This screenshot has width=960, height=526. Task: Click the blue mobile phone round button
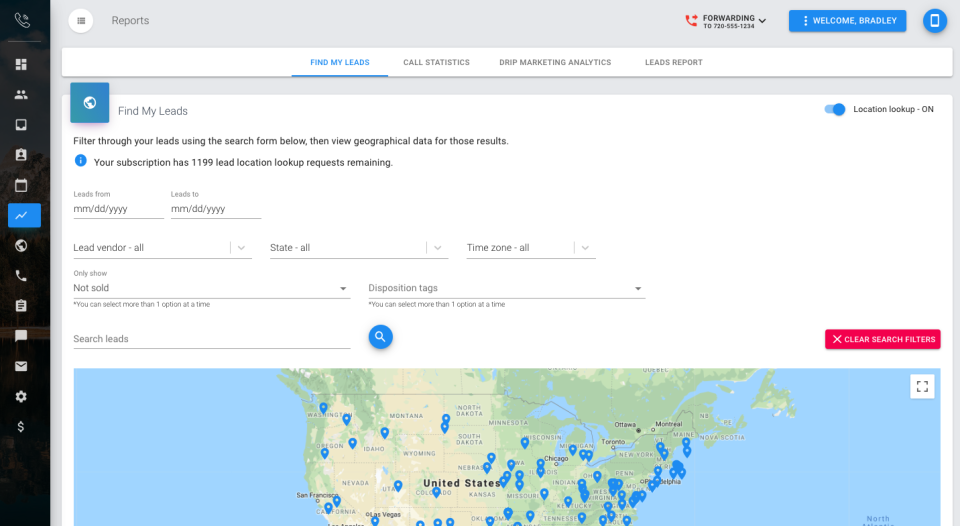[934, 21]
